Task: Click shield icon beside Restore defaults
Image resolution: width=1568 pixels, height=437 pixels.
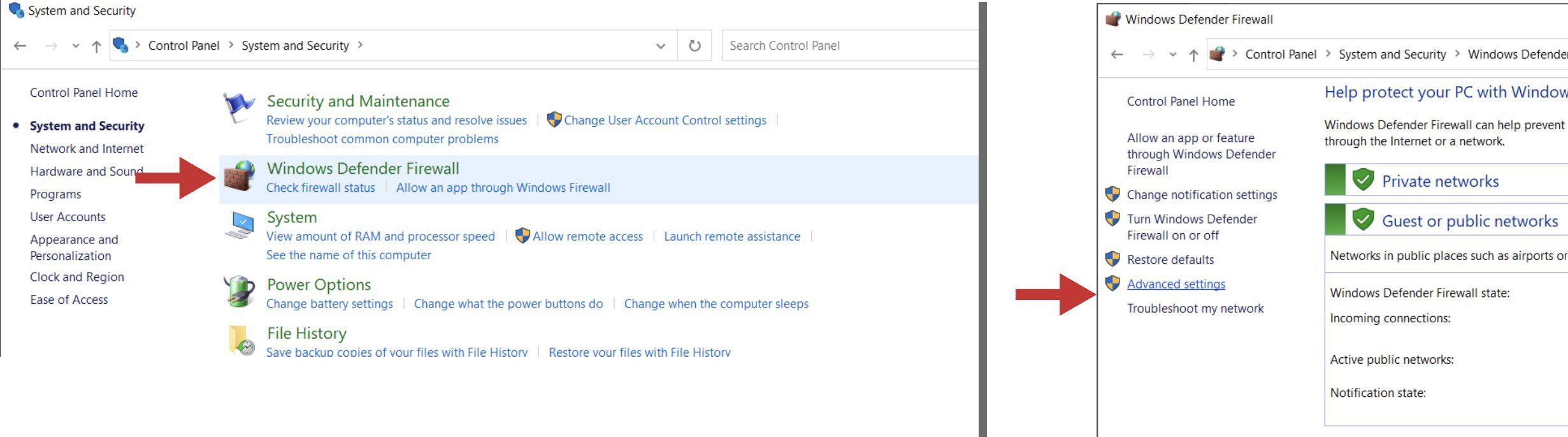Action: coord(1112,259)
